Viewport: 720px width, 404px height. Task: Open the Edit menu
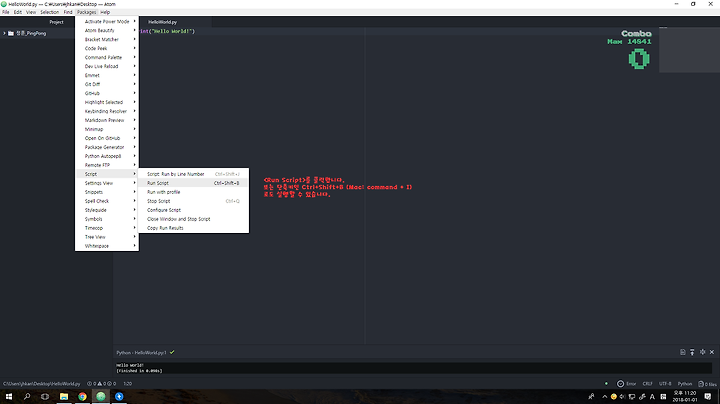(x=17, y=12)
